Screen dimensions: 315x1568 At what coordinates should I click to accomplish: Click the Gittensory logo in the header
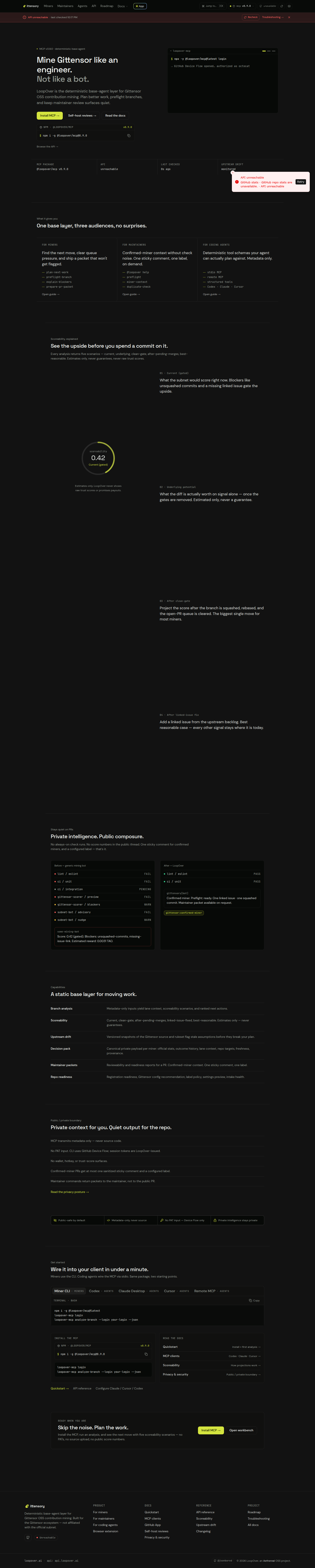point(31,6)
